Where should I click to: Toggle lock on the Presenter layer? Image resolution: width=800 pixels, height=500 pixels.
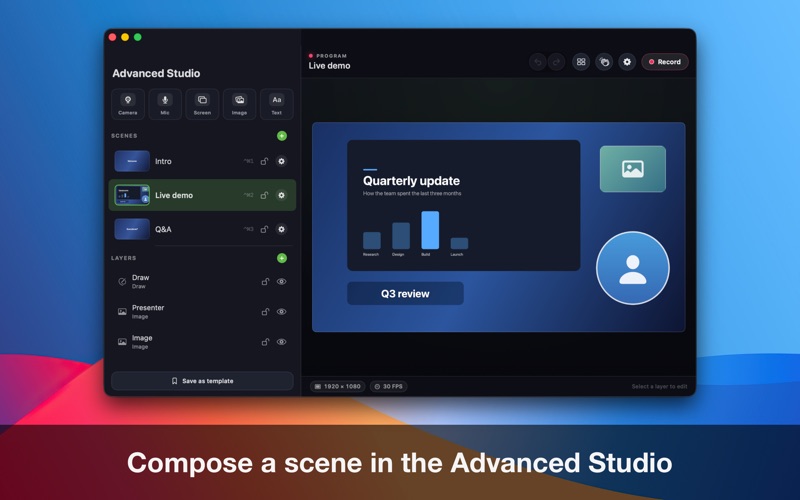click(x=265, y=312)
